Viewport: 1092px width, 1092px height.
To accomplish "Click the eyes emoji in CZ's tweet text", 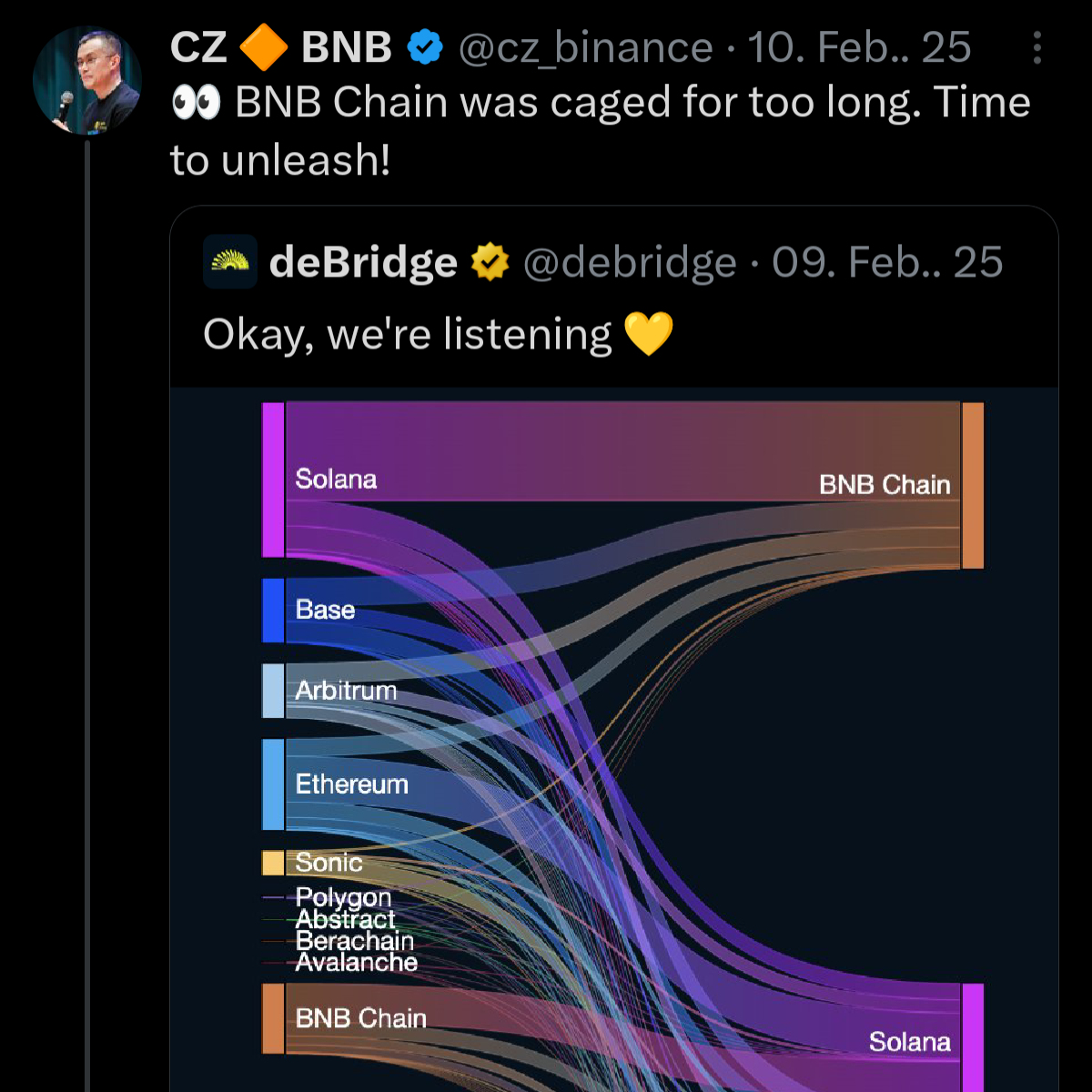I will point(197,100).
